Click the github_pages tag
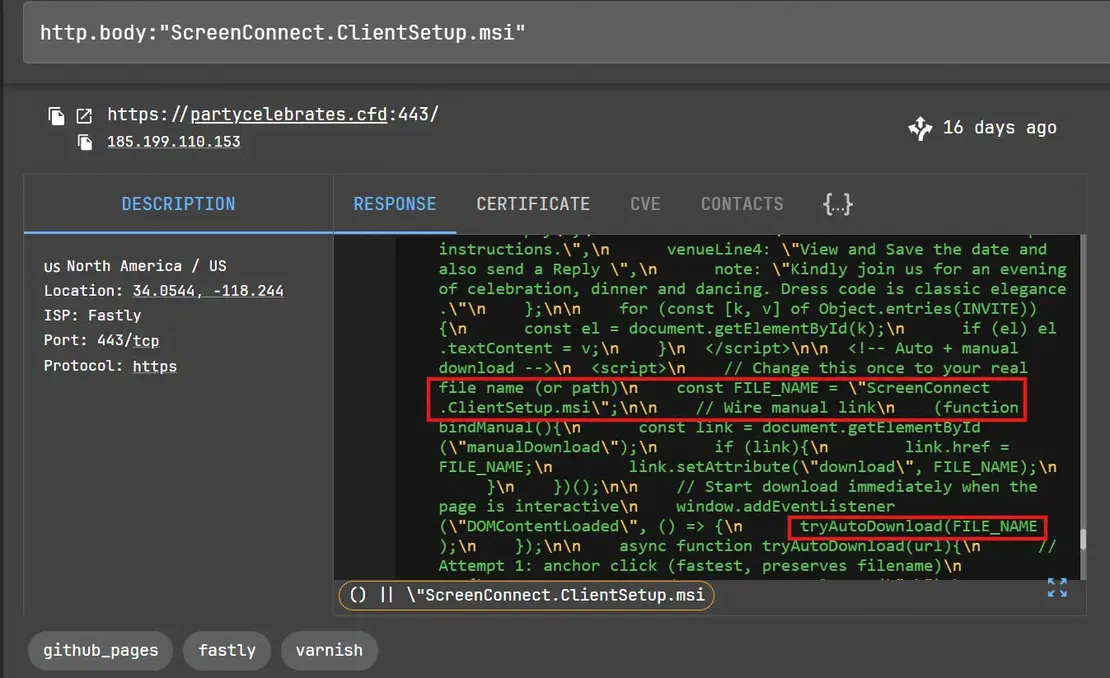 (101, 650)
